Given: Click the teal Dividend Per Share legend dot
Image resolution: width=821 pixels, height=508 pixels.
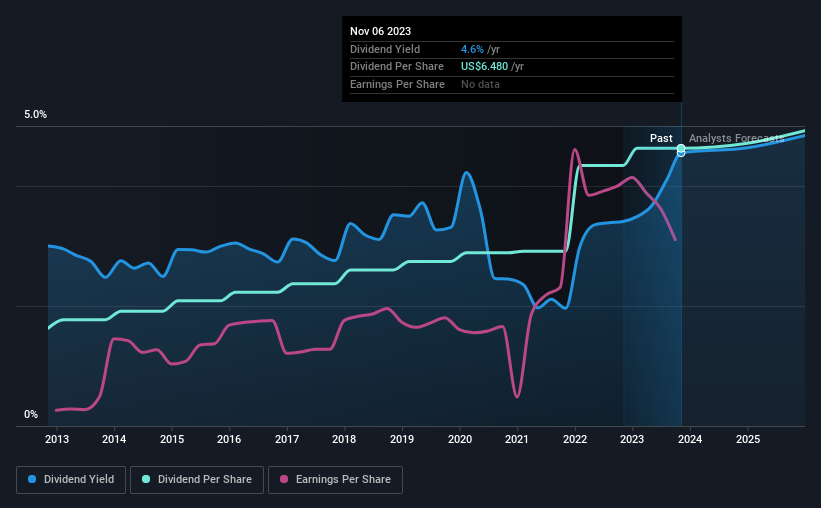Looking at the screenshot, I should point(146,479).
